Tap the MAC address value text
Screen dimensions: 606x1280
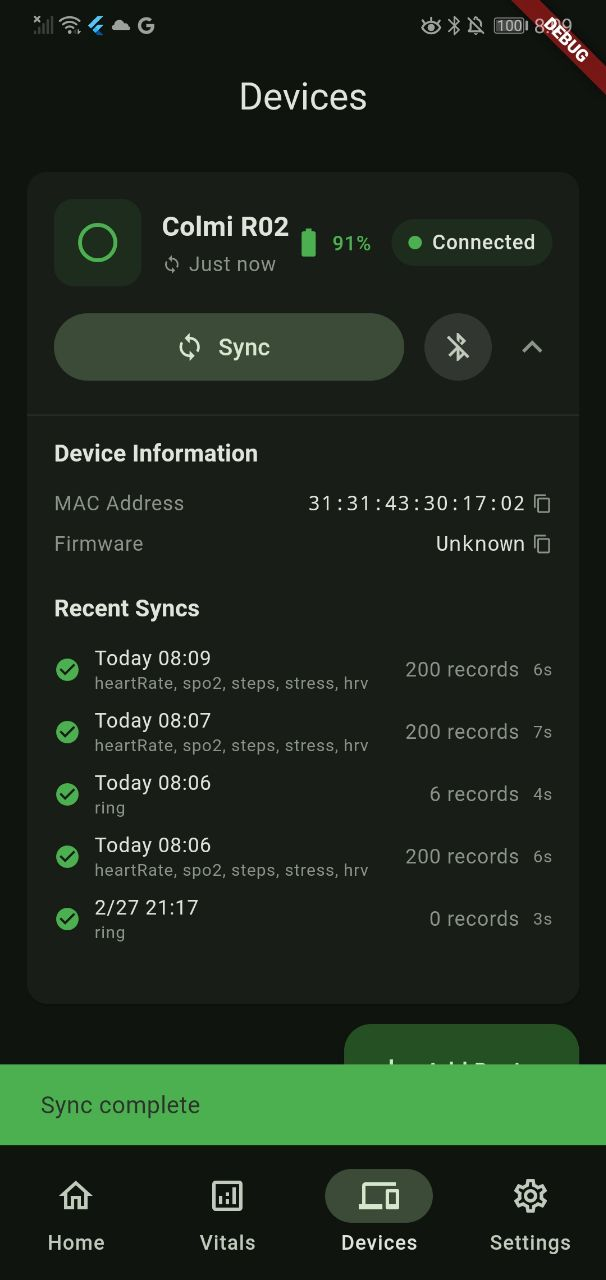click(416, 504)
